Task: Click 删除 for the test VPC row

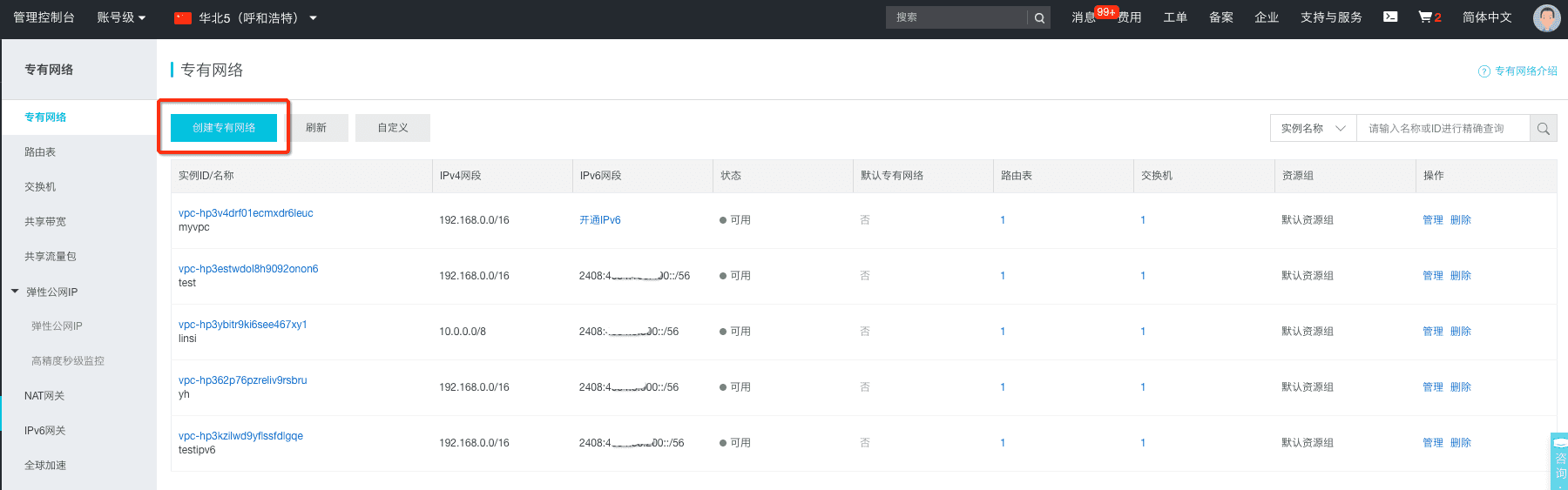Action: coord(1461,276)
